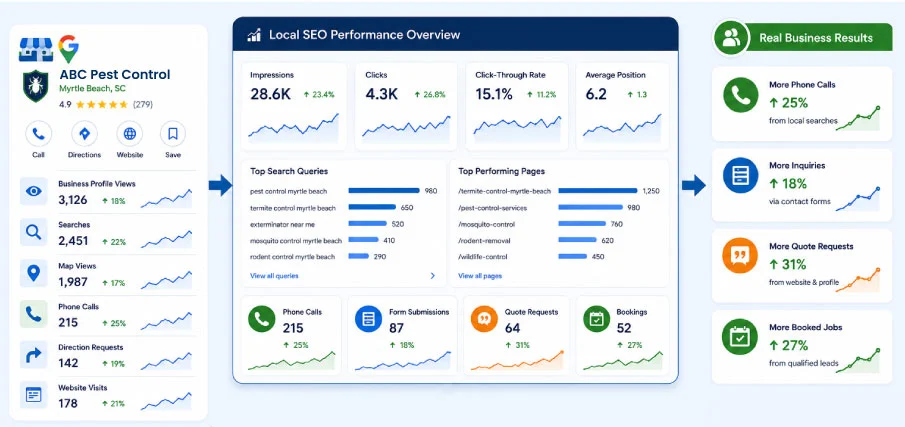Click the Business Profile Views eye icon

pos(34,192)
